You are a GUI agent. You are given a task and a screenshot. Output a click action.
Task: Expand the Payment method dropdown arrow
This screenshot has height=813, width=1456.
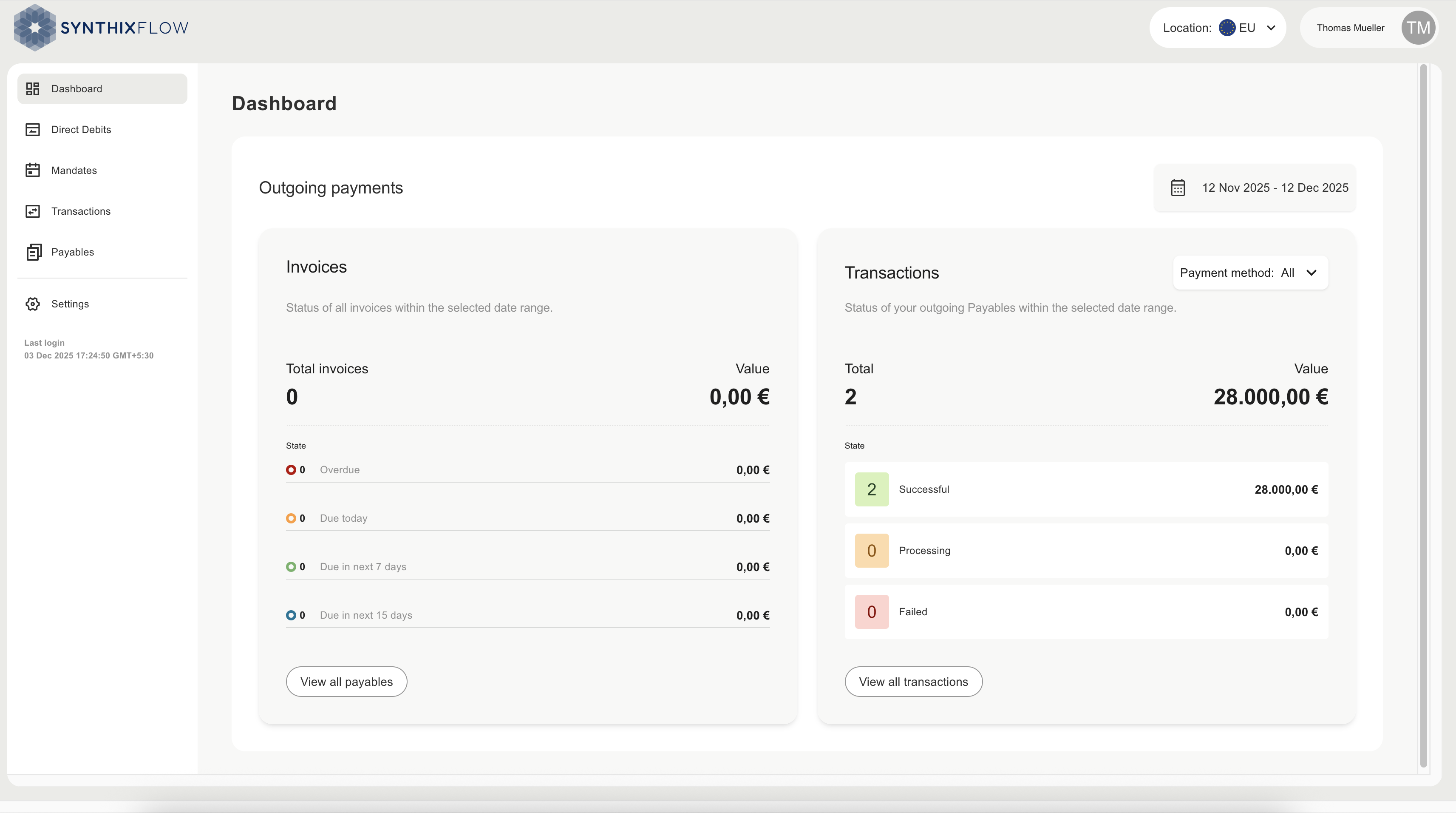click(x=1312, y=273)
